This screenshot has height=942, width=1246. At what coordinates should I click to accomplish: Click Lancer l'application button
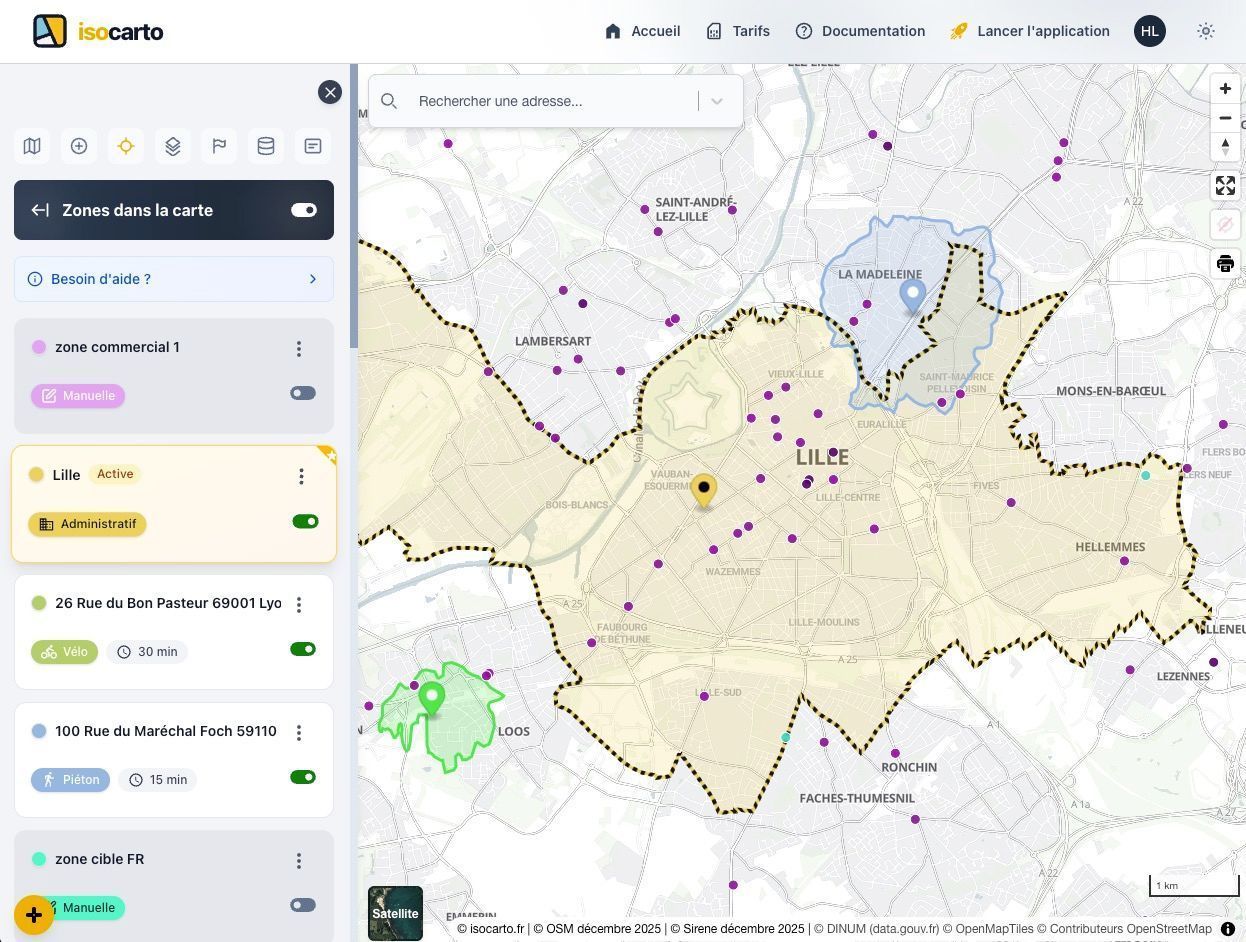pos(1030,31)
